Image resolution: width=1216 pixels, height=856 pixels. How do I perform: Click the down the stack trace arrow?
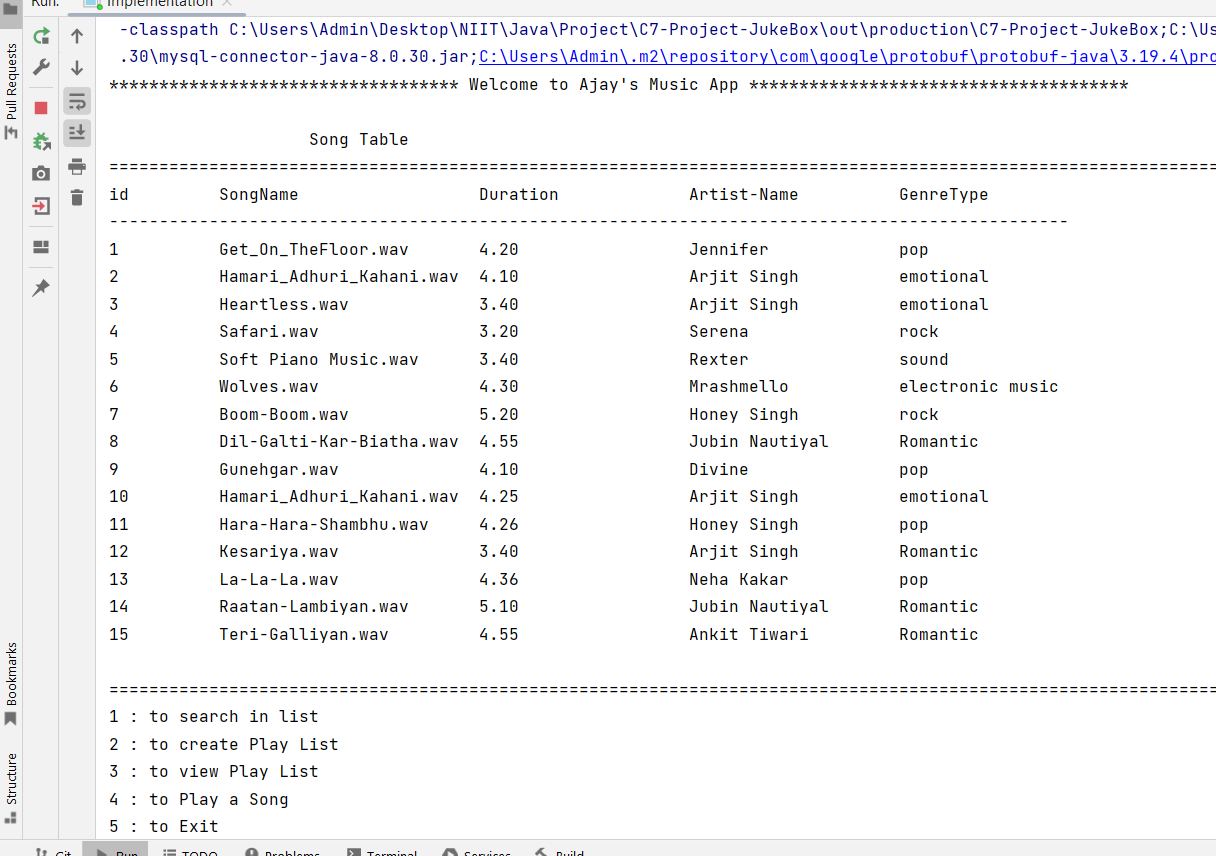click(x=77, y=68)
